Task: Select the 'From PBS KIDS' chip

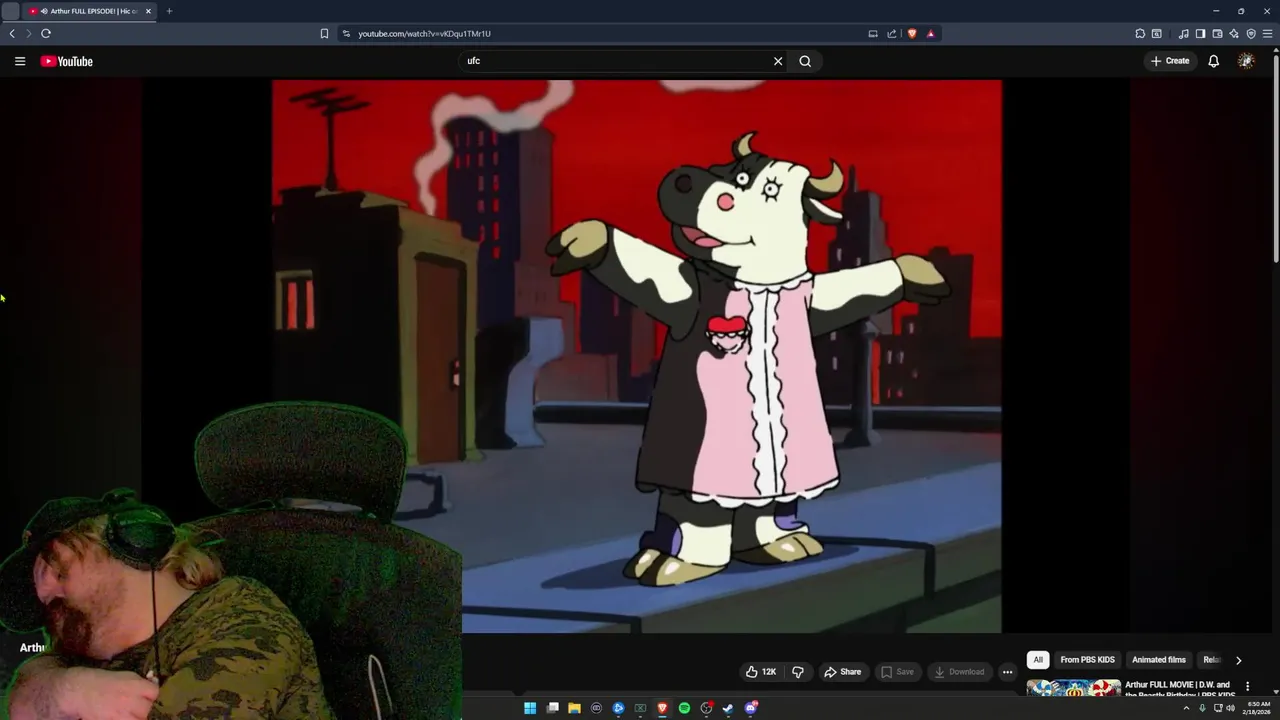Action: coord(1087,660)
